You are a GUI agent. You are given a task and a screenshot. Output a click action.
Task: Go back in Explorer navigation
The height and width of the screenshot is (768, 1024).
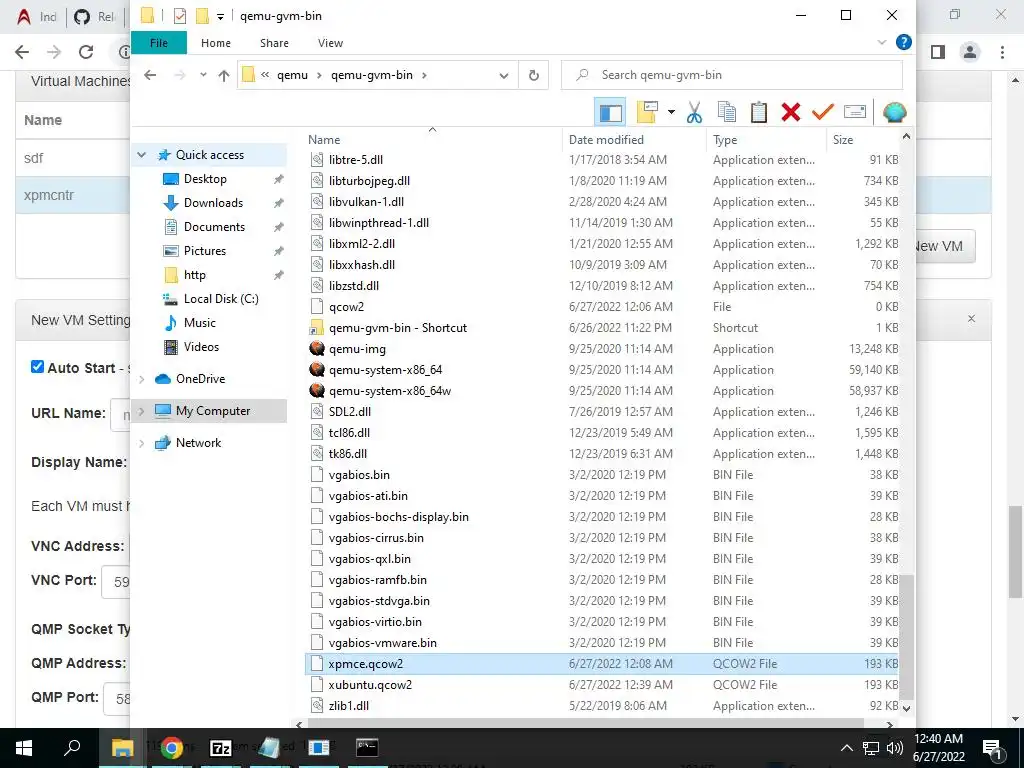tap(150, 75)
